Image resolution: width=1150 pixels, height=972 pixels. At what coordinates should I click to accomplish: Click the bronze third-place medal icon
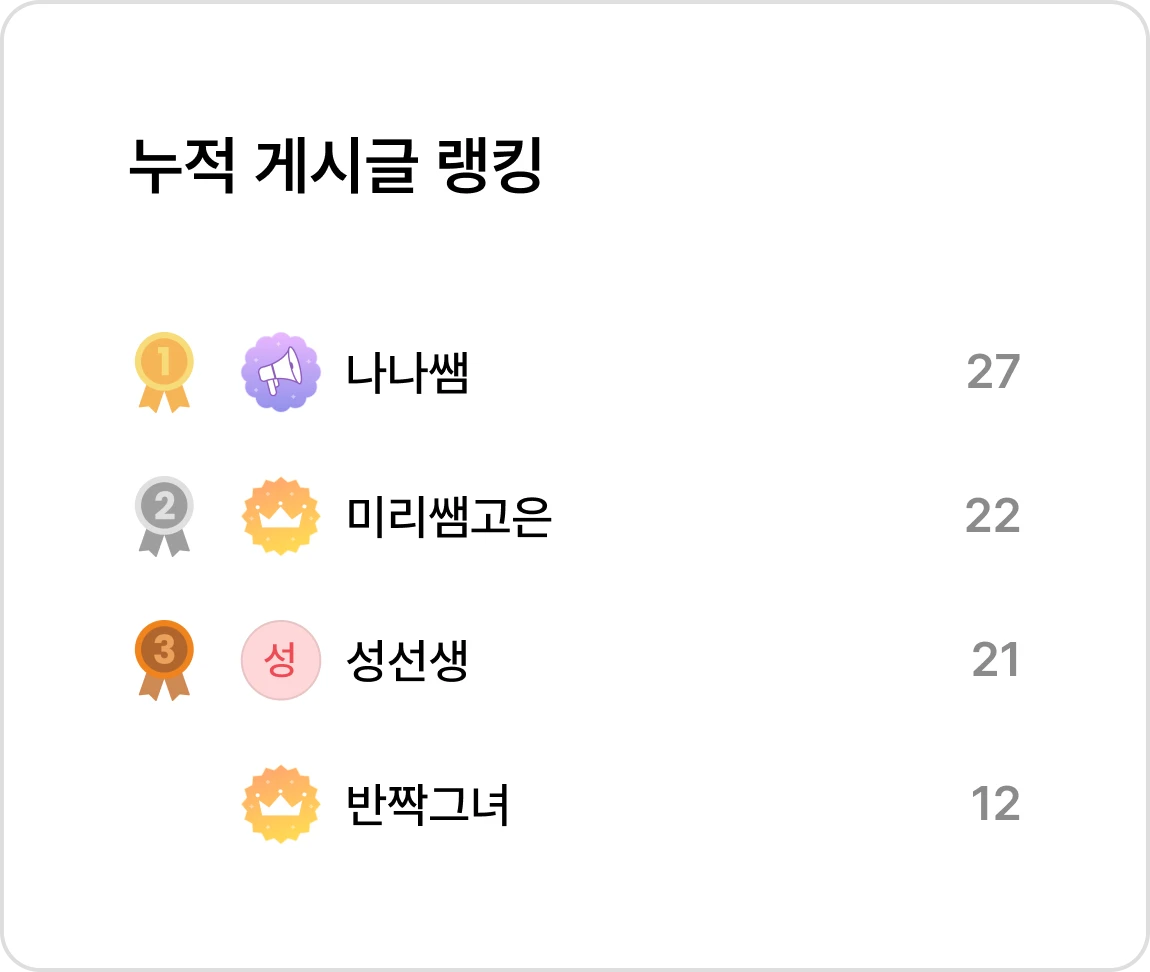[x=164, y=660]
